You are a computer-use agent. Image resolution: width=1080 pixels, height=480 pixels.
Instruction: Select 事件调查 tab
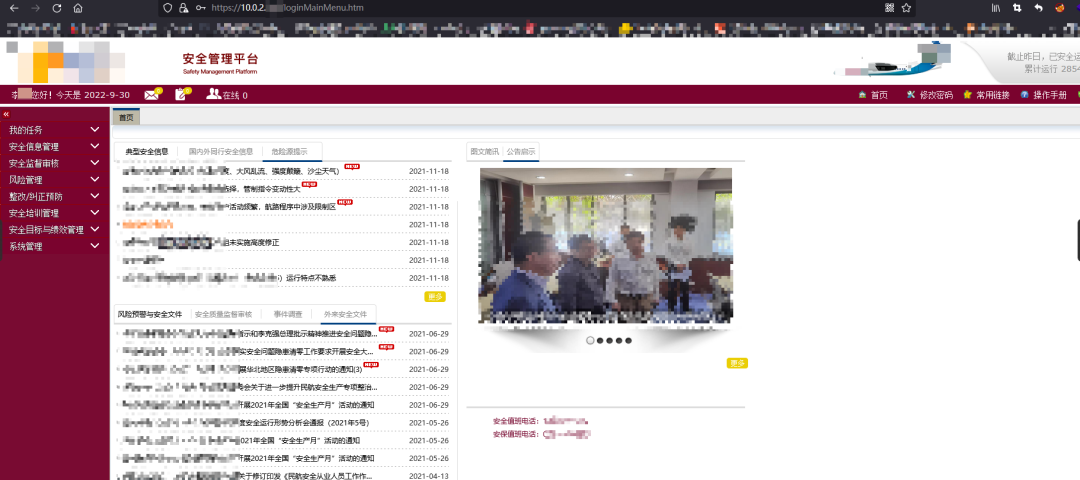[x=287, y=314]
